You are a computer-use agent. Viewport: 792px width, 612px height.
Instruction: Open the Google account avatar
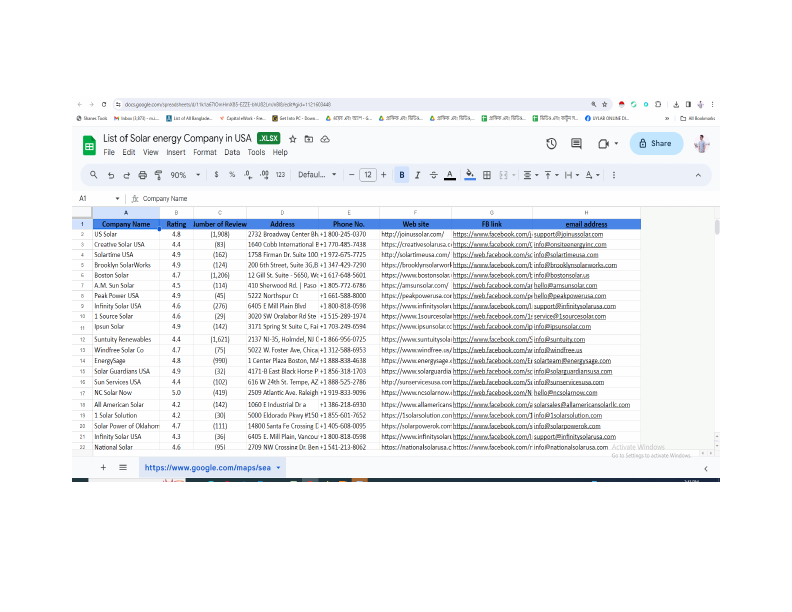tap(702, 144)
